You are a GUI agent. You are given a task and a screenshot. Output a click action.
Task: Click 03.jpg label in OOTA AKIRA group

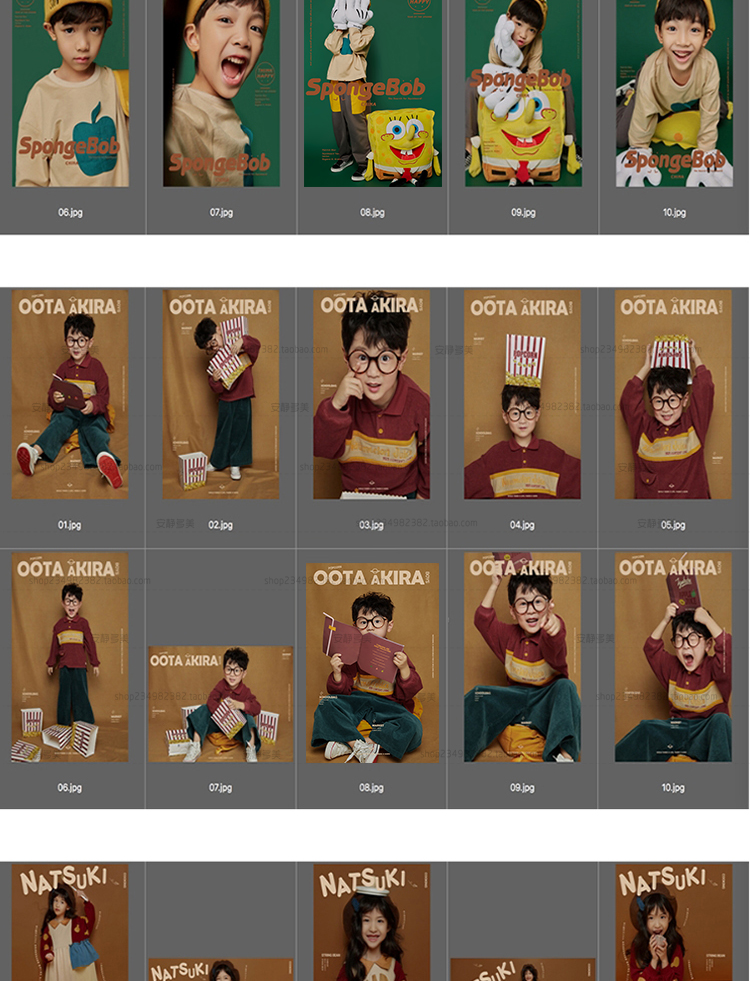click(x=371, y=525)
